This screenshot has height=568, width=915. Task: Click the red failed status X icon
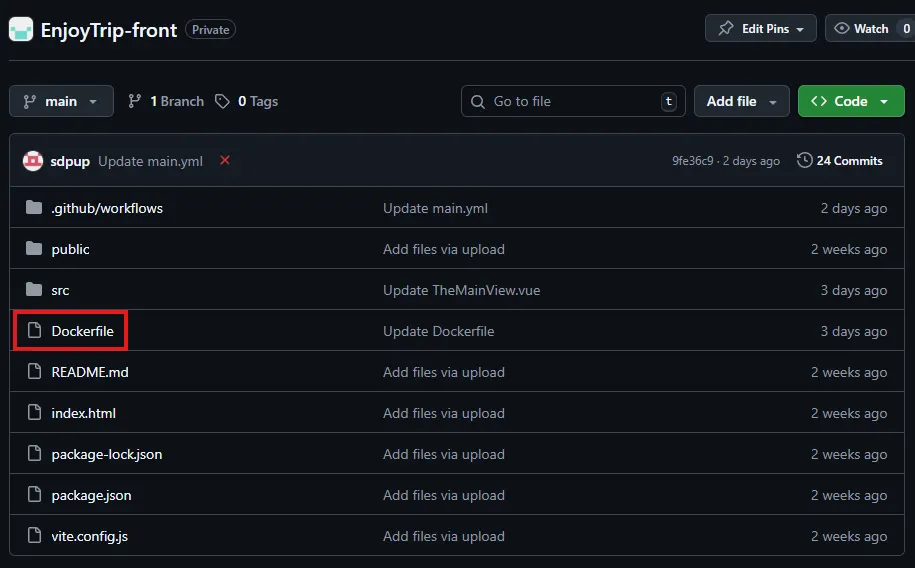pos(225,160)
